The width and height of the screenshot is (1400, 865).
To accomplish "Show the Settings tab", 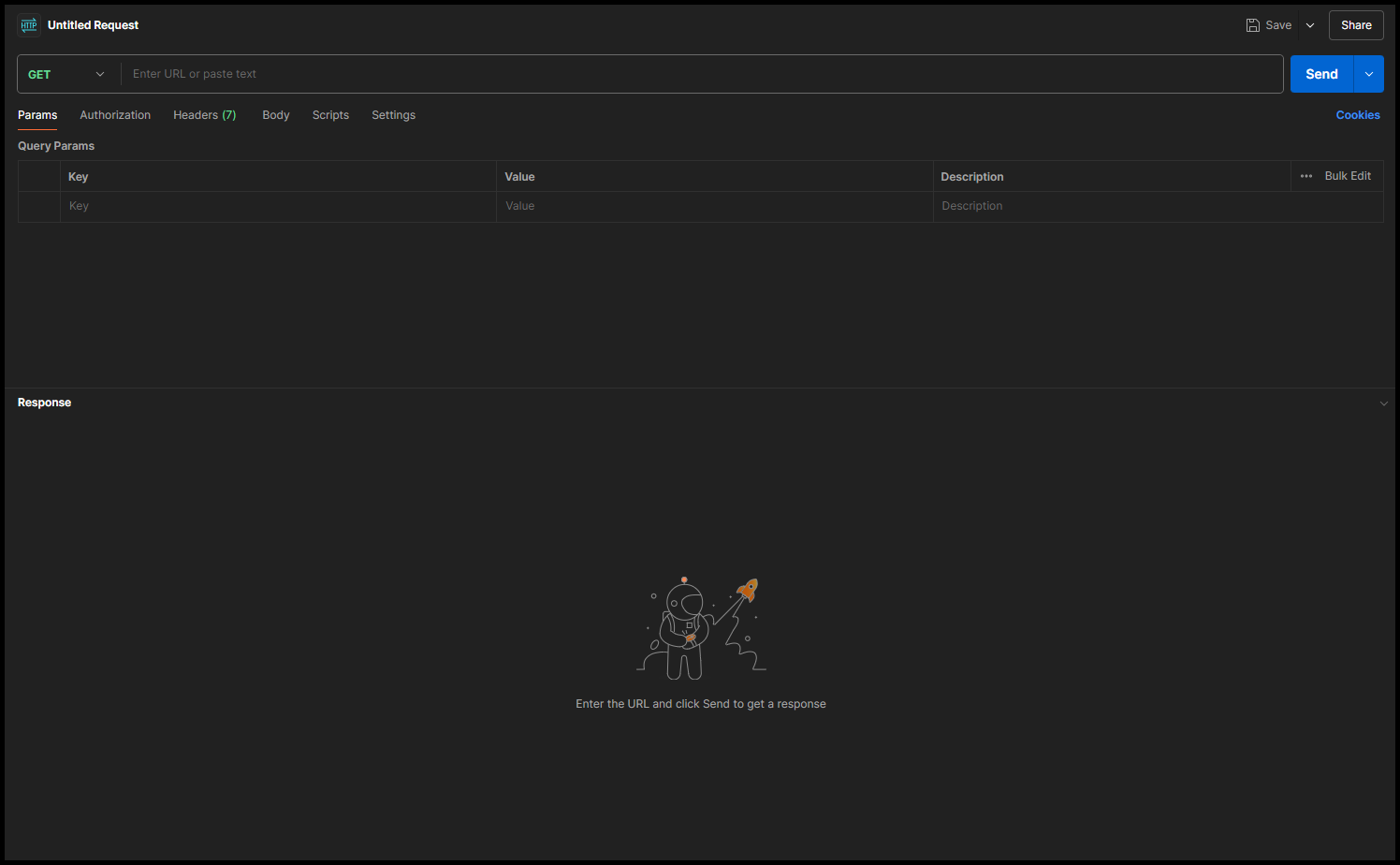I will [x=393, y=115].
